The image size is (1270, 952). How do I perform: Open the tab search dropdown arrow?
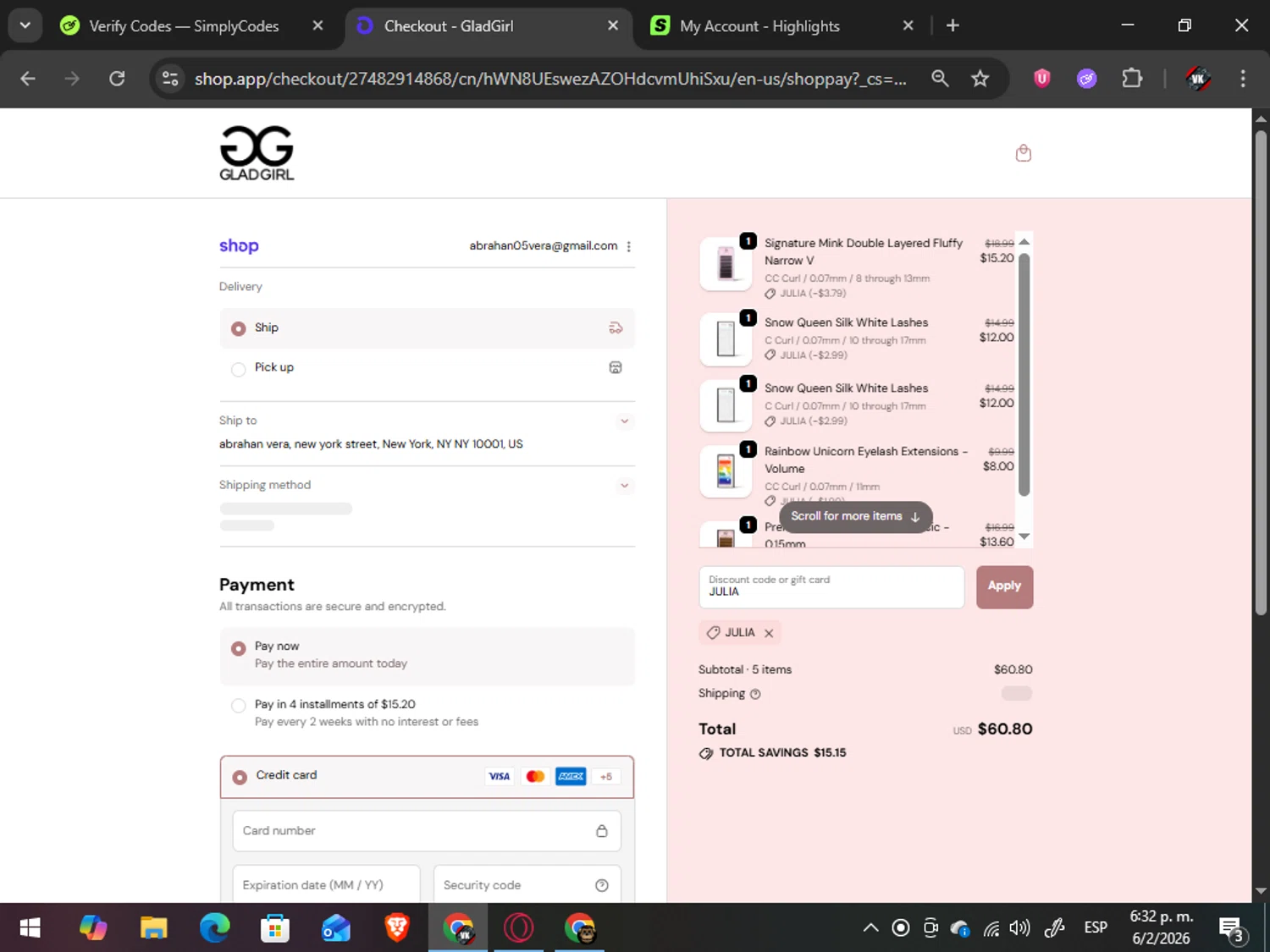coord(25,25)
